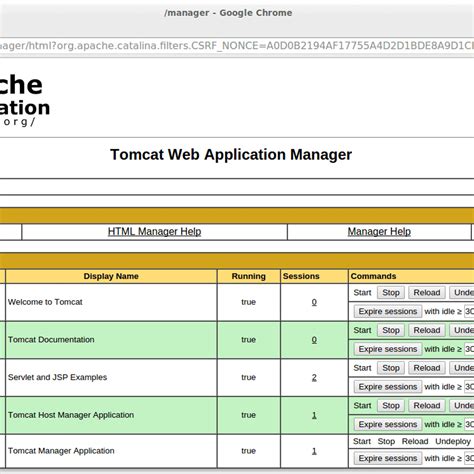This screenshot has width=474, height=474.
Task: Undeploy the Tomcat Documentation application
Action: click(x=462, y=330)
